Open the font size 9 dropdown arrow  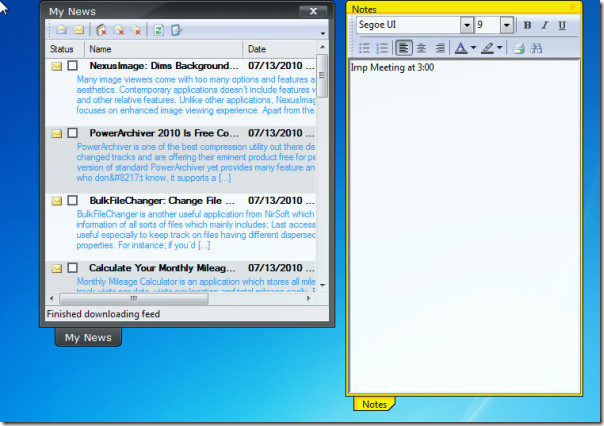click(x=507, y=25)
